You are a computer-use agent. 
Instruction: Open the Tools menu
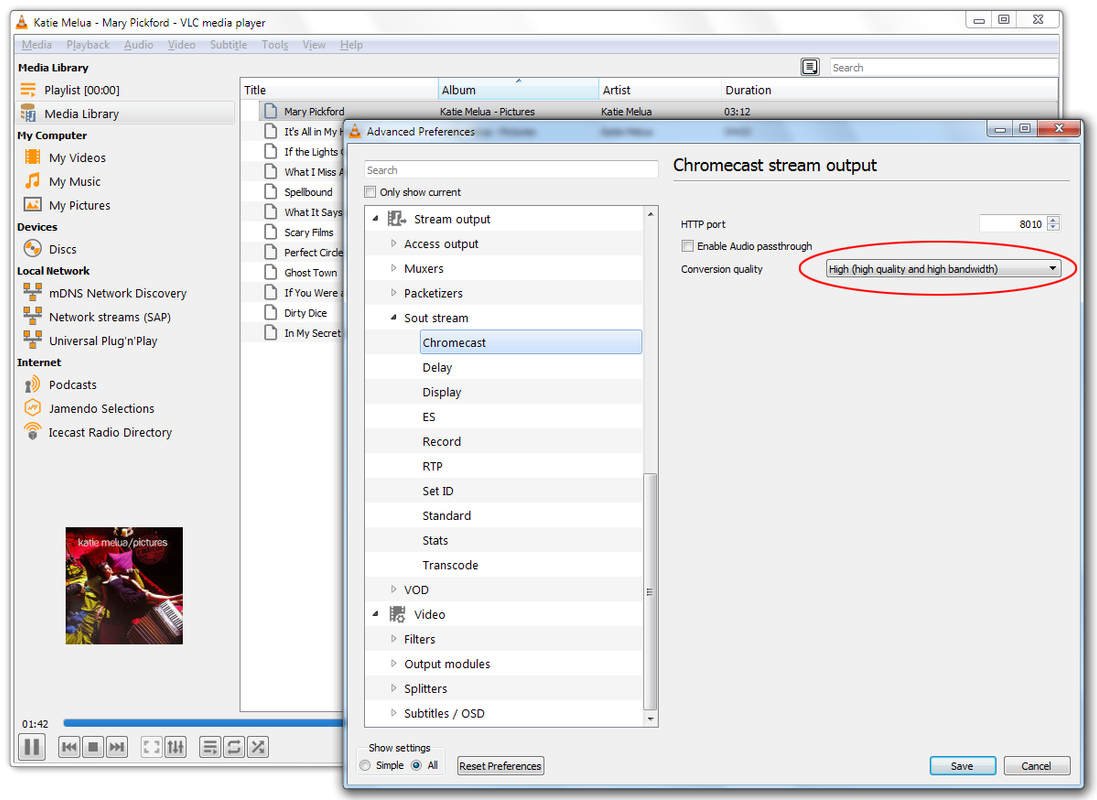tap(275, 45)
